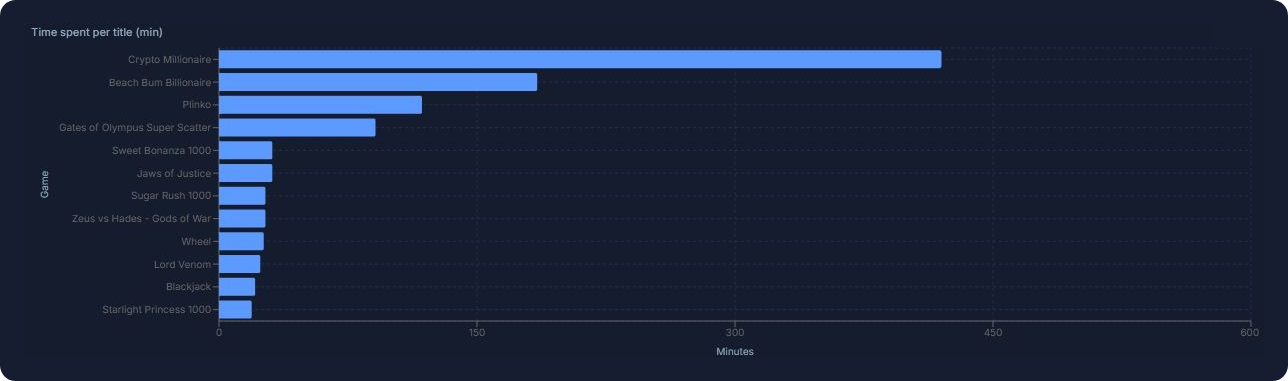Select the Sweet Bonanza 1000 bar
1288x381 pixels.
pos(245,150)
